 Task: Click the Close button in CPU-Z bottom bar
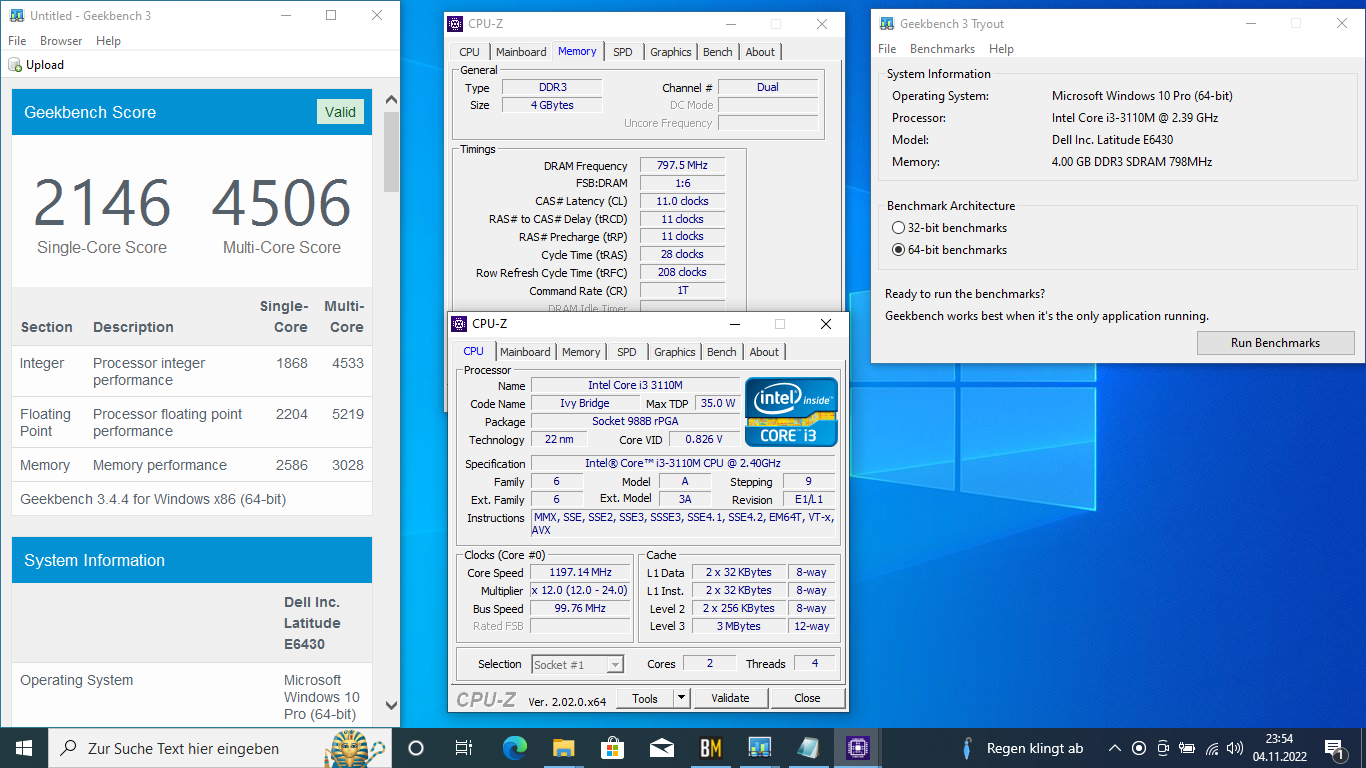pyautogui.click(x=807, y=698)
